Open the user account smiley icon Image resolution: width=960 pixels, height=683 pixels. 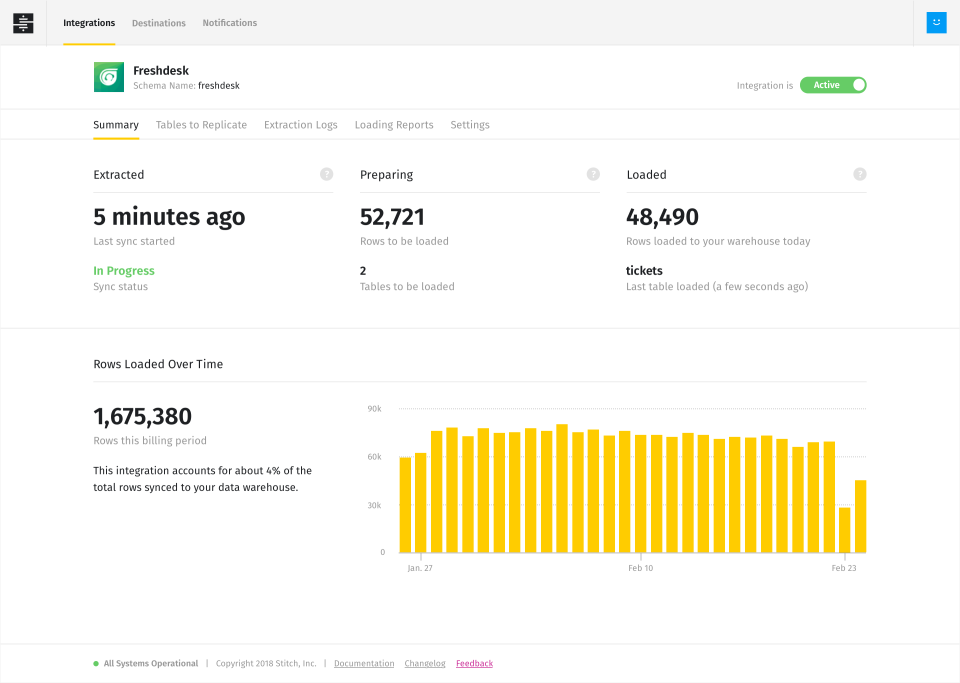936,22
